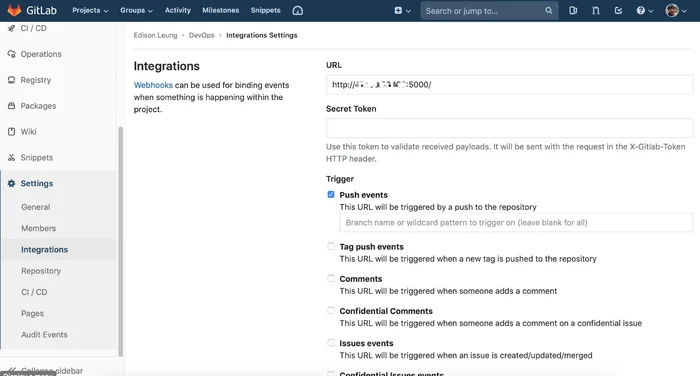Open the Audit Events sub-item
This screenshot has height=376, width=700.
pyautogui.click(x=44, y=334)
